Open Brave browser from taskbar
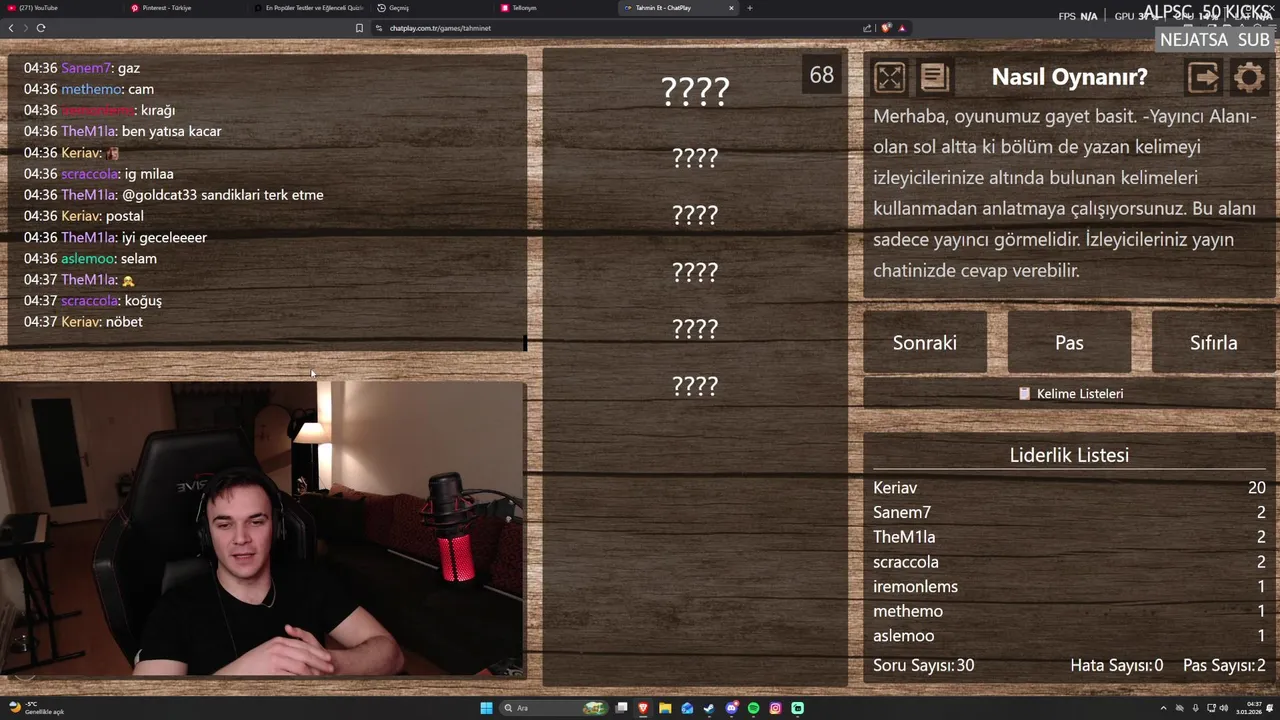The height and width of the screenshot is (720, 1280). click(x=643, y=708)
